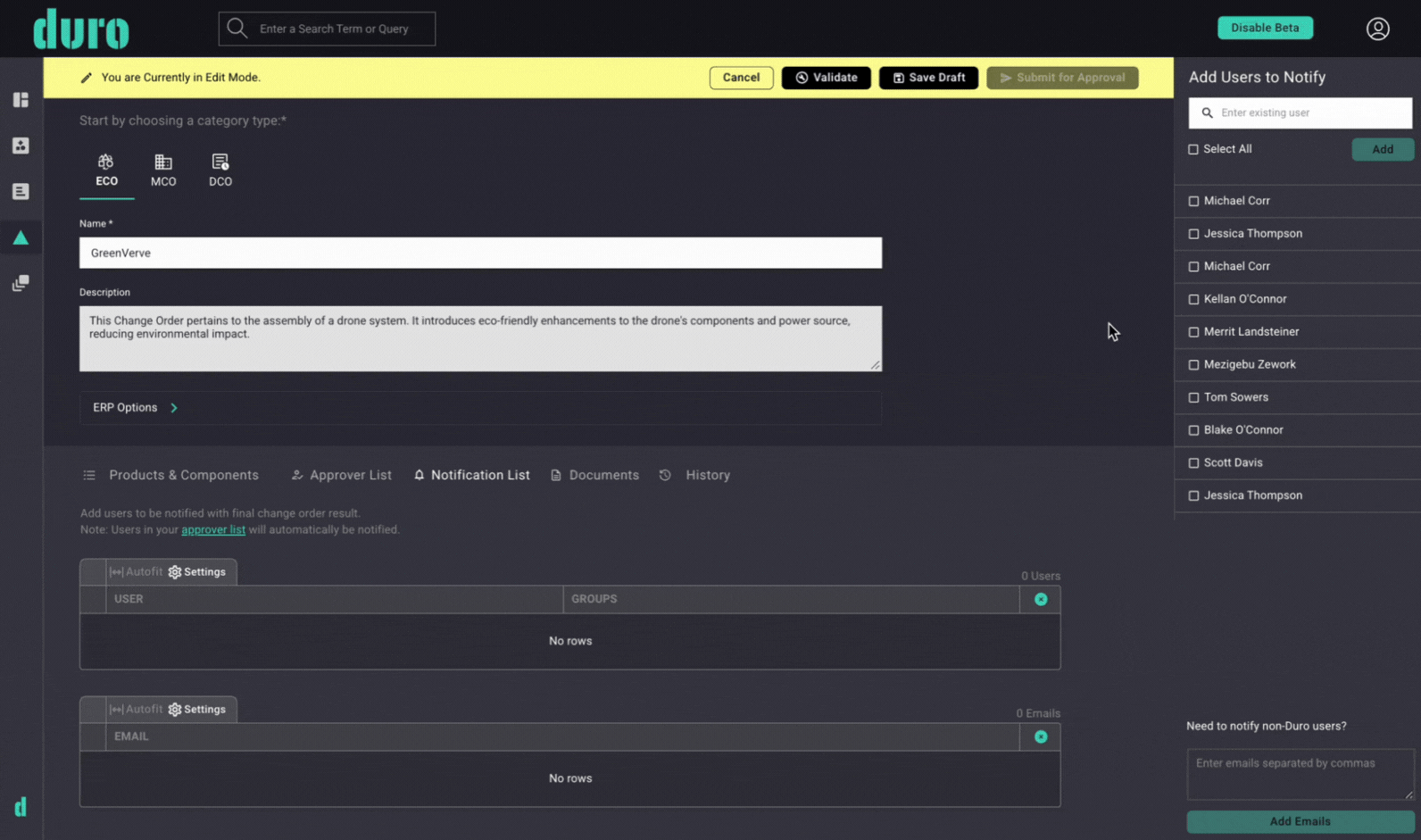This screenshot has height=840, width=1421.
Task: Open the components list icon in sidebar
Action: (21, 191)
